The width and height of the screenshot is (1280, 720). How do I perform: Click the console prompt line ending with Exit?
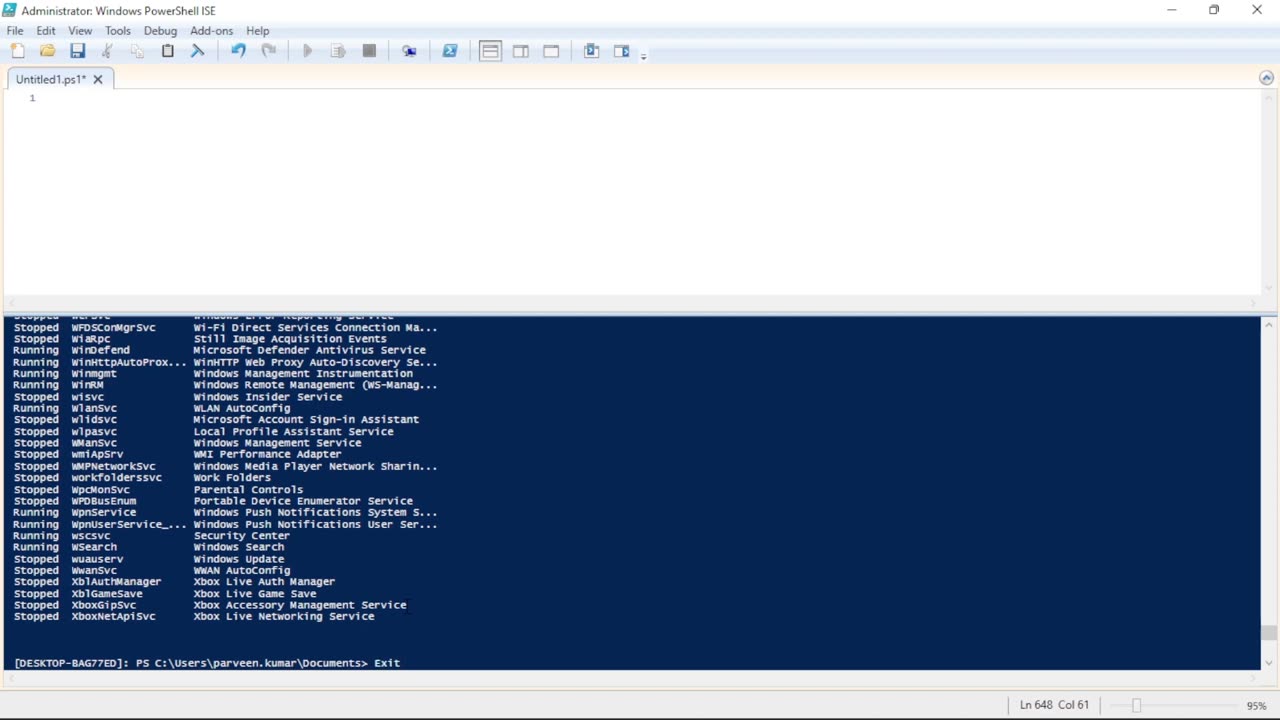point(207,663)
